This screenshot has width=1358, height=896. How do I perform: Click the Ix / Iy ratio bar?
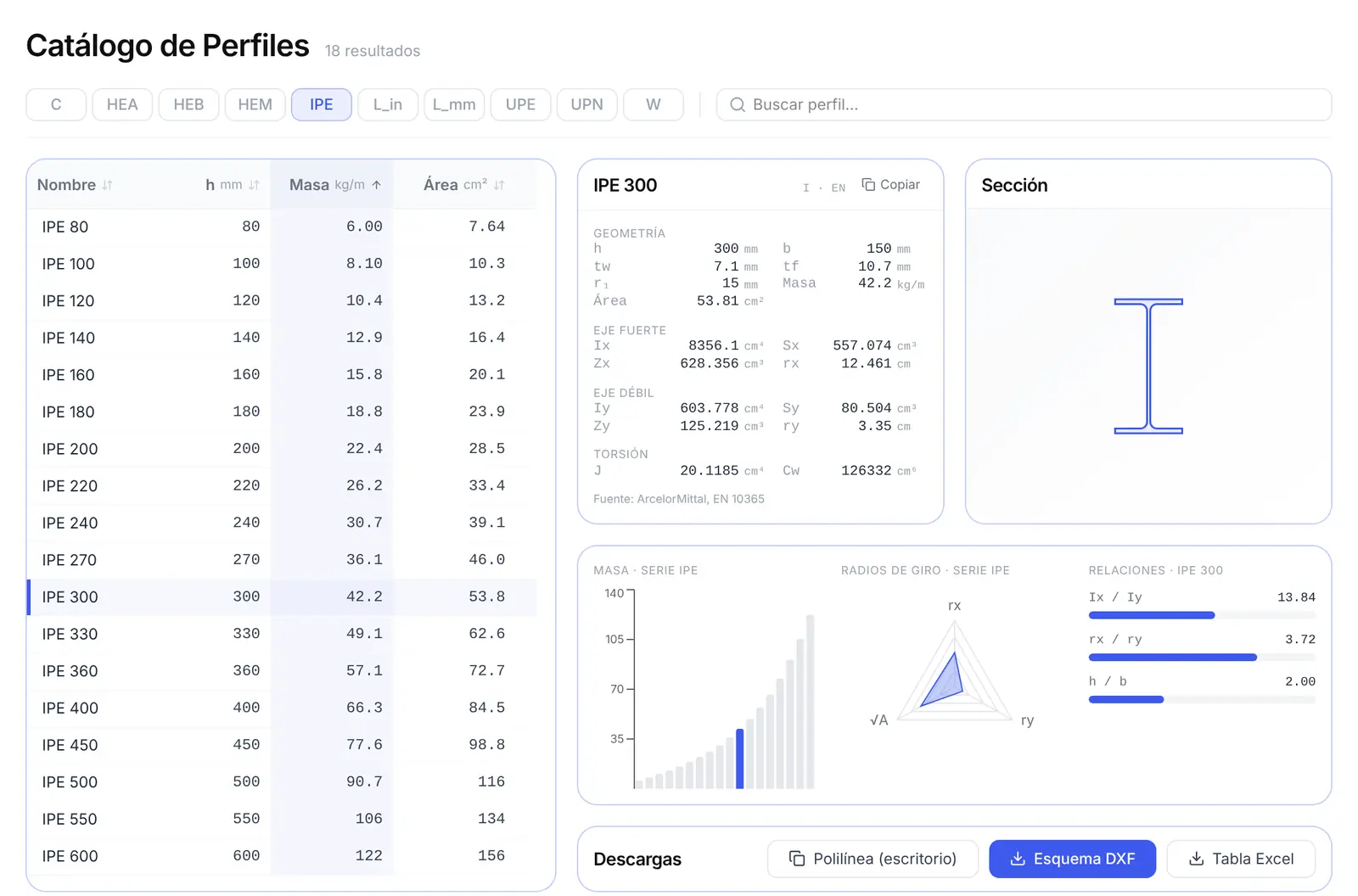1202,615
